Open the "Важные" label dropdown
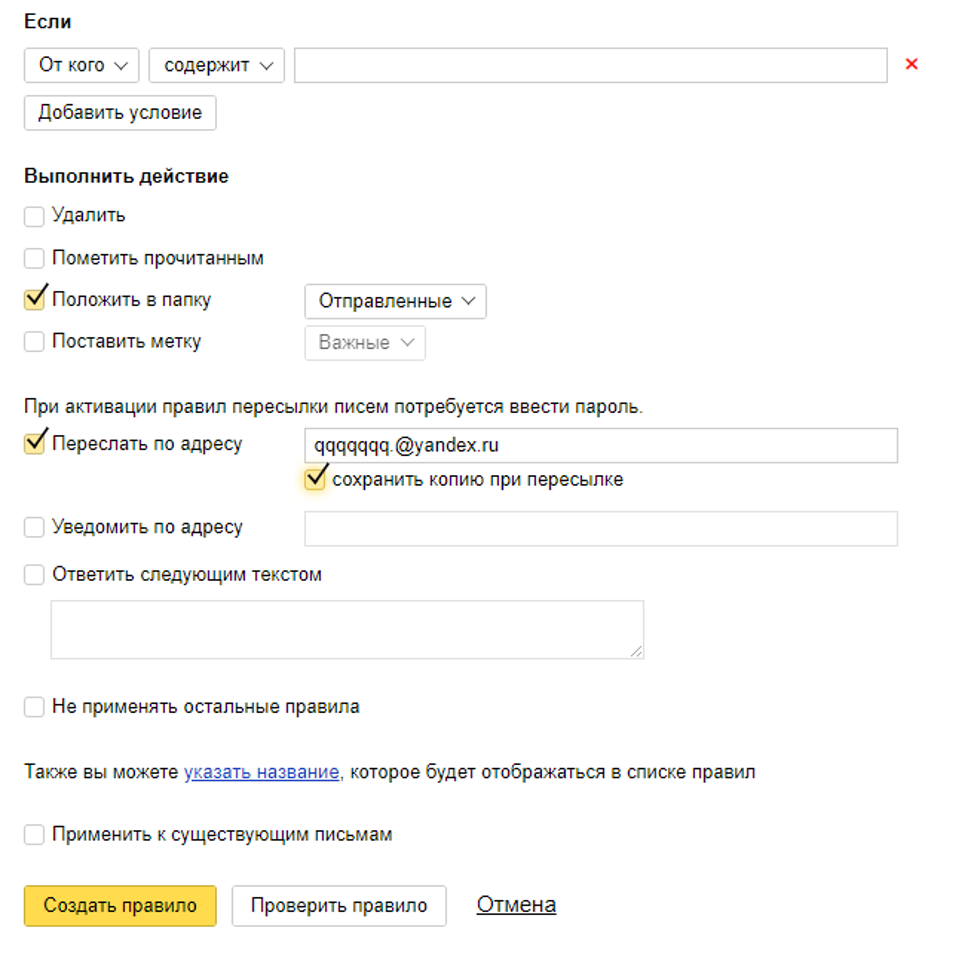This screenshot has height=954, width=972. (x=365, y=343)
